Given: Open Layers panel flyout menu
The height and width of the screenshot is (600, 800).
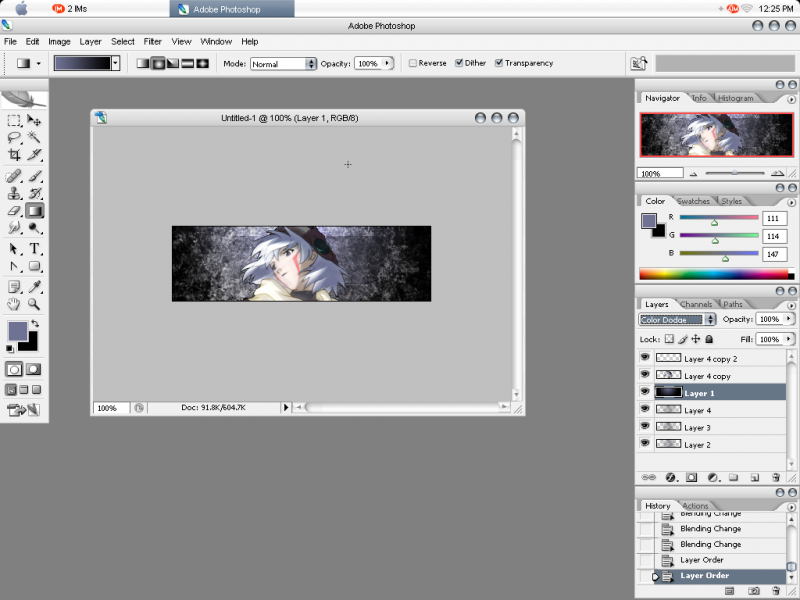Looking at the screenshot, I should point(791,306).
